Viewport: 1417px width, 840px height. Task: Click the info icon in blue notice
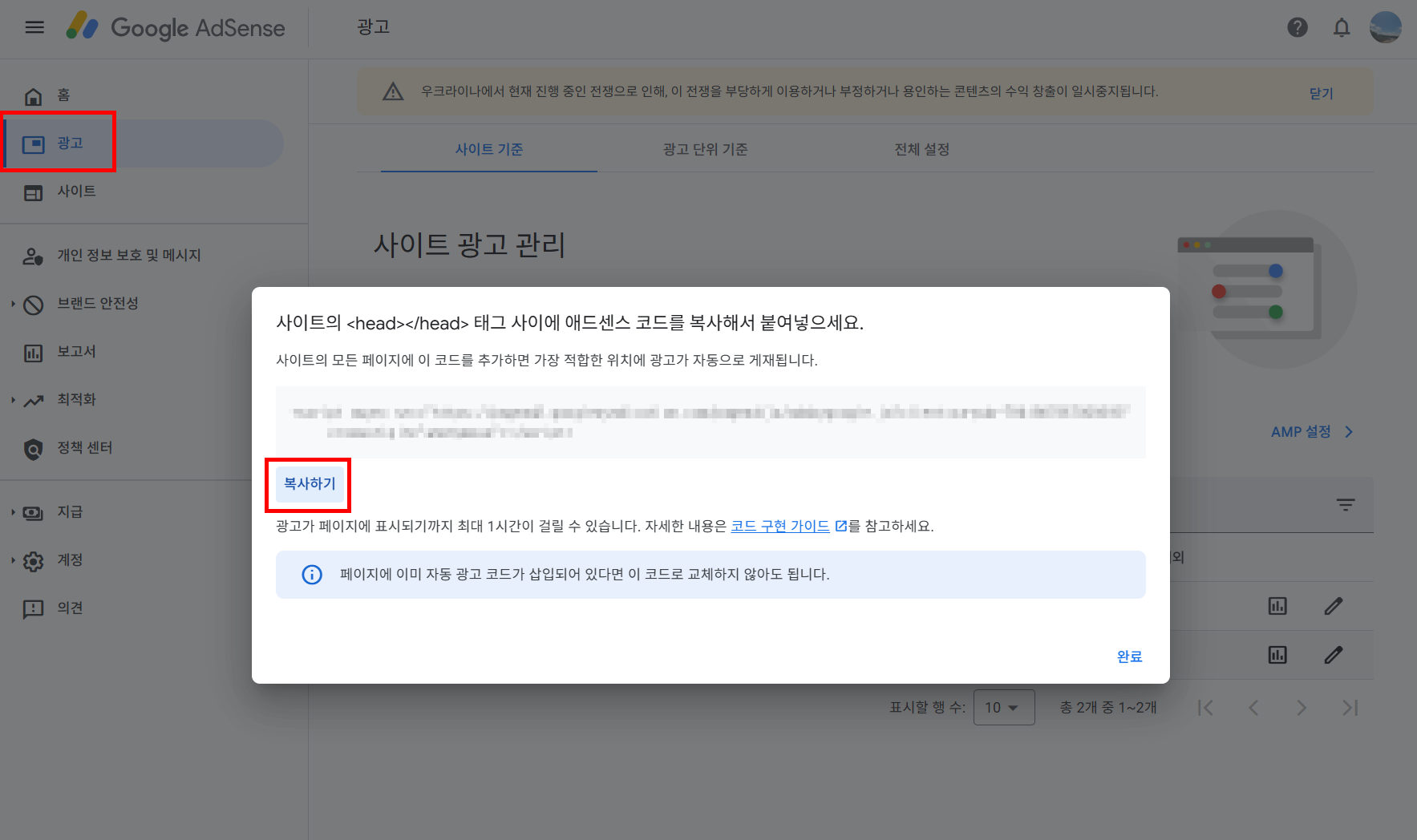[x=312, y=575]
